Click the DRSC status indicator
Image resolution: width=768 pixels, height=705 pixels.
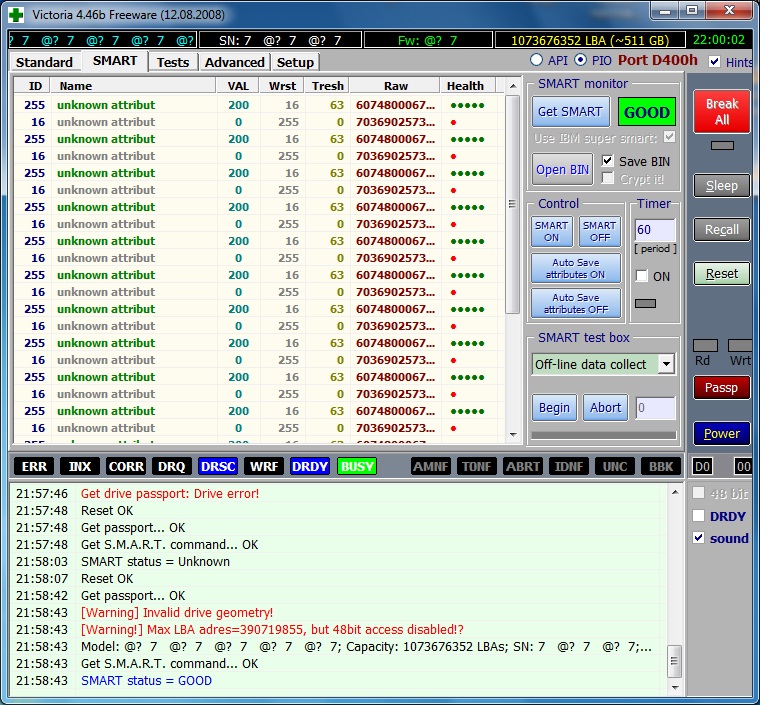[219, 466]
